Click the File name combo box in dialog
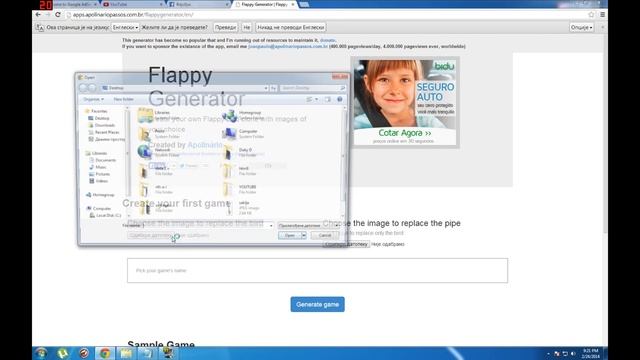This screenshot has height=360, width=640. pyautogui.click(x=209, y=225)
